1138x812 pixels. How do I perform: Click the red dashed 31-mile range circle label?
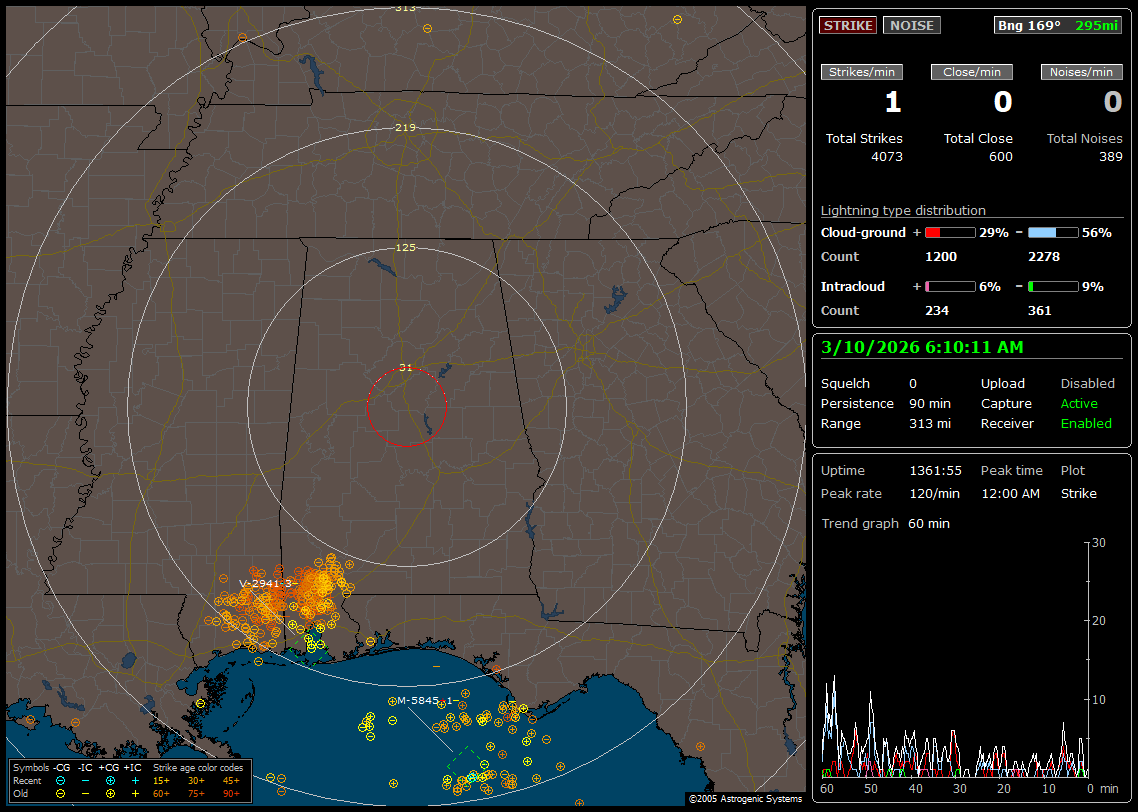click(x=405, y=367)
